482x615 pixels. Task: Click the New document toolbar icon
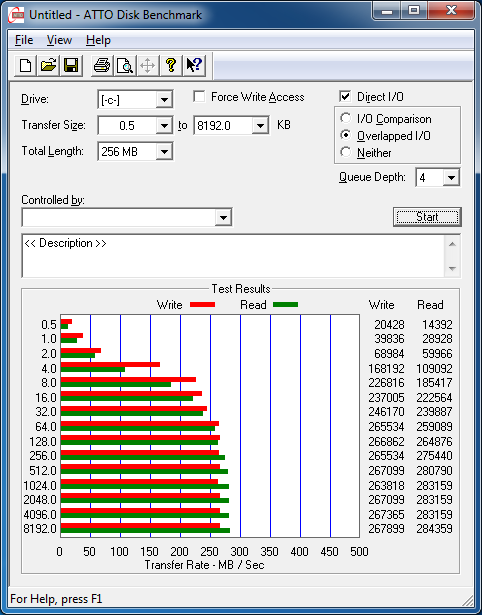(25, 65)
